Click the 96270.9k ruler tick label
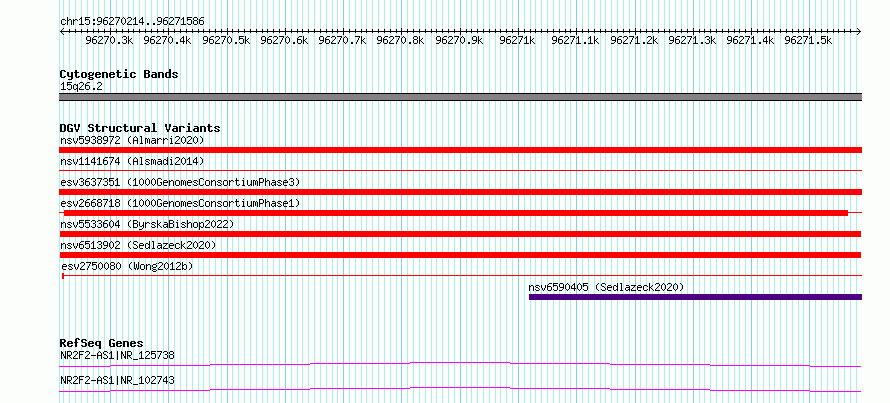The height and width of the screenshot is (403, 890). (459, 40)
